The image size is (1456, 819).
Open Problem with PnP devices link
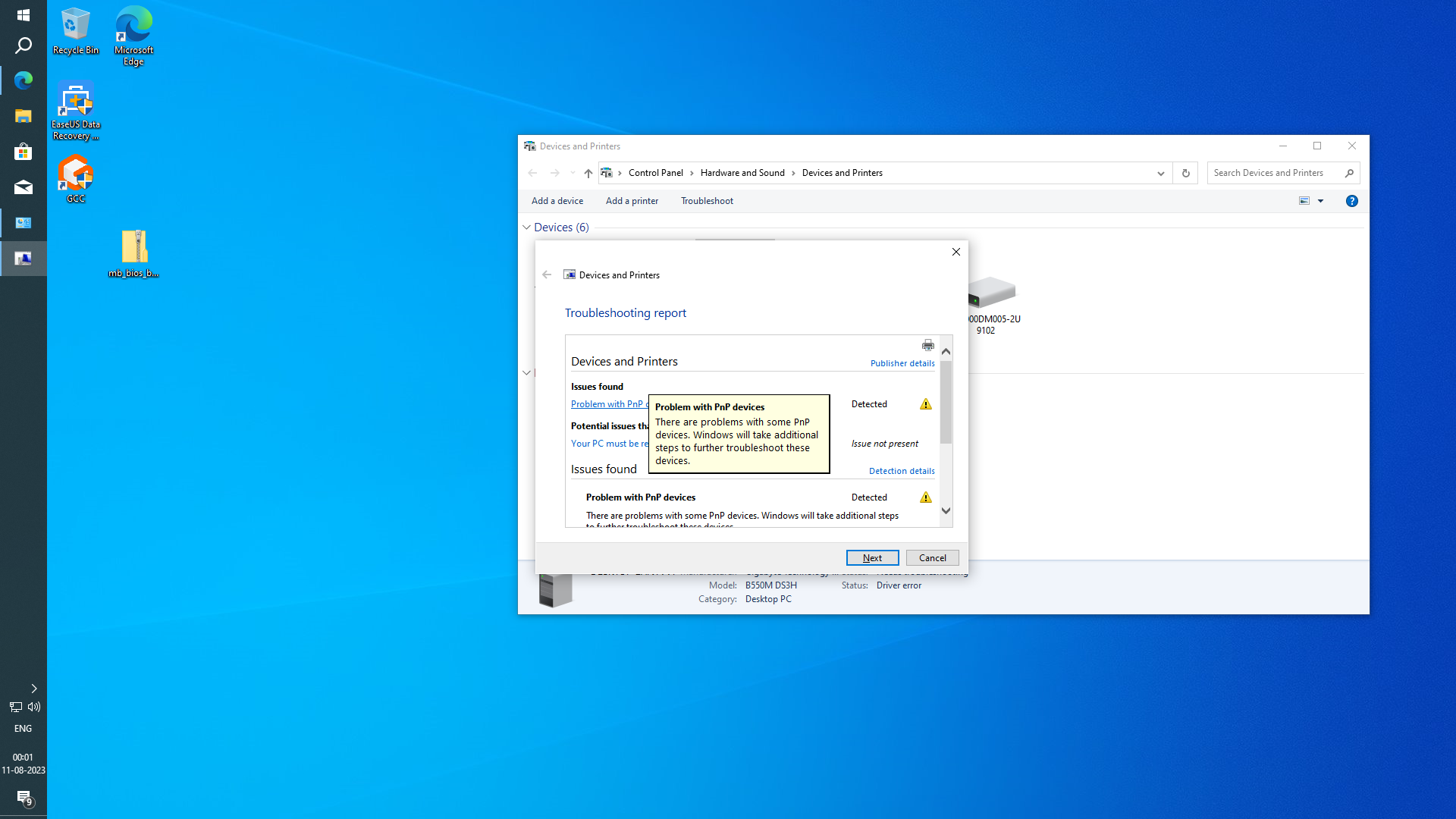(609, 404)
